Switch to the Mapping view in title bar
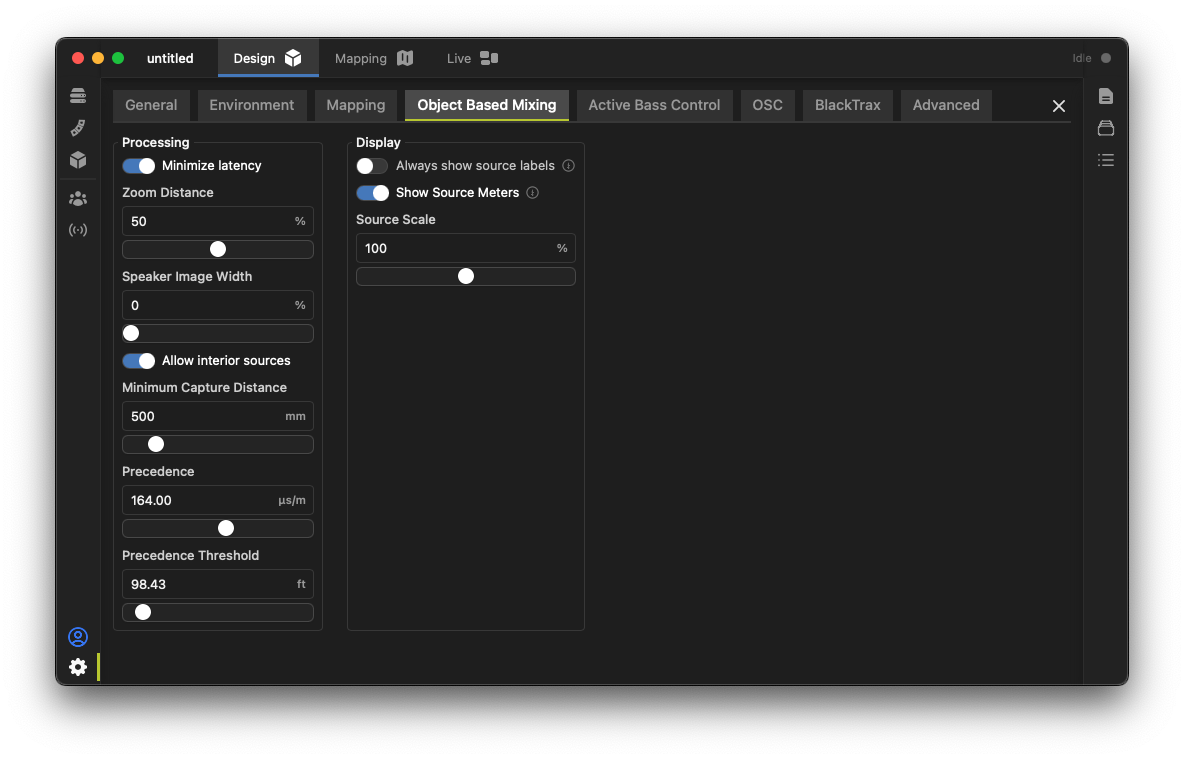Viewport: 1184px width, 759px height. (373, 58)
